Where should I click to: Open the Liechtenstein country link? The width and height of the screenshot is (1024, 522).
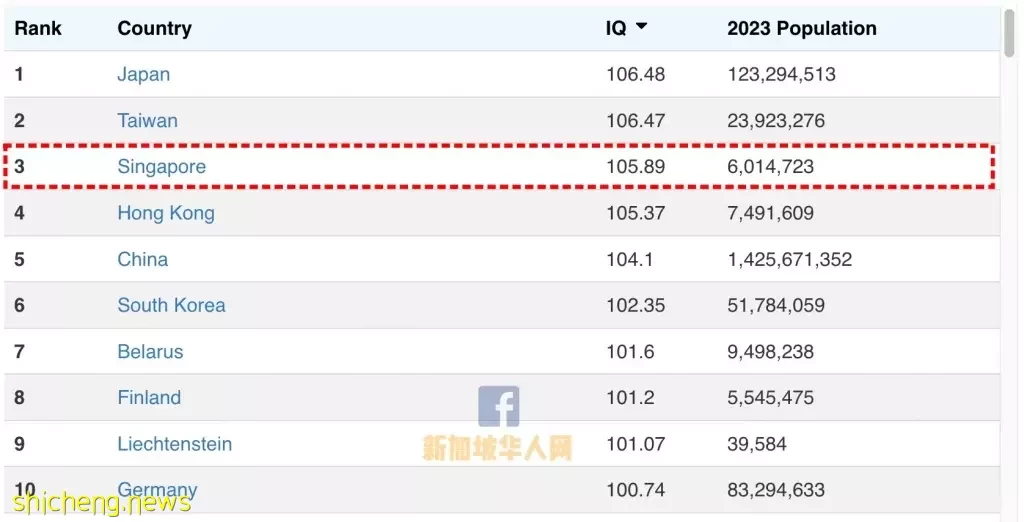(174, 444)
